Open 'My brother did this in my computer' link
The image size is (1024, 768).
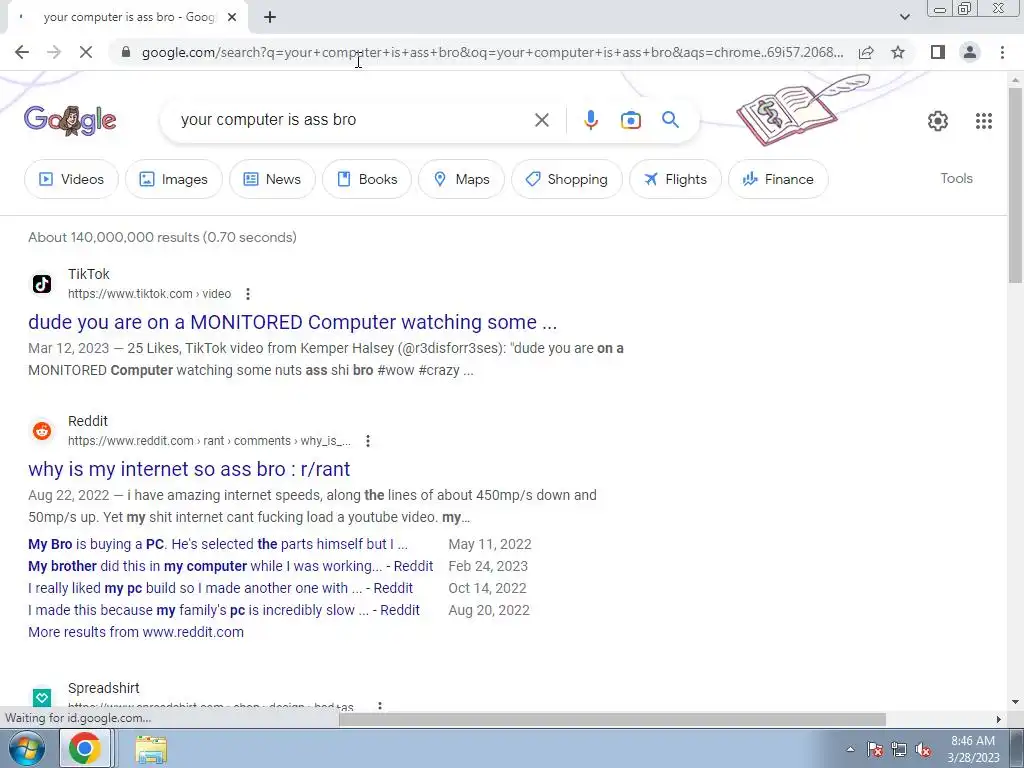click(x=231, y=566)
